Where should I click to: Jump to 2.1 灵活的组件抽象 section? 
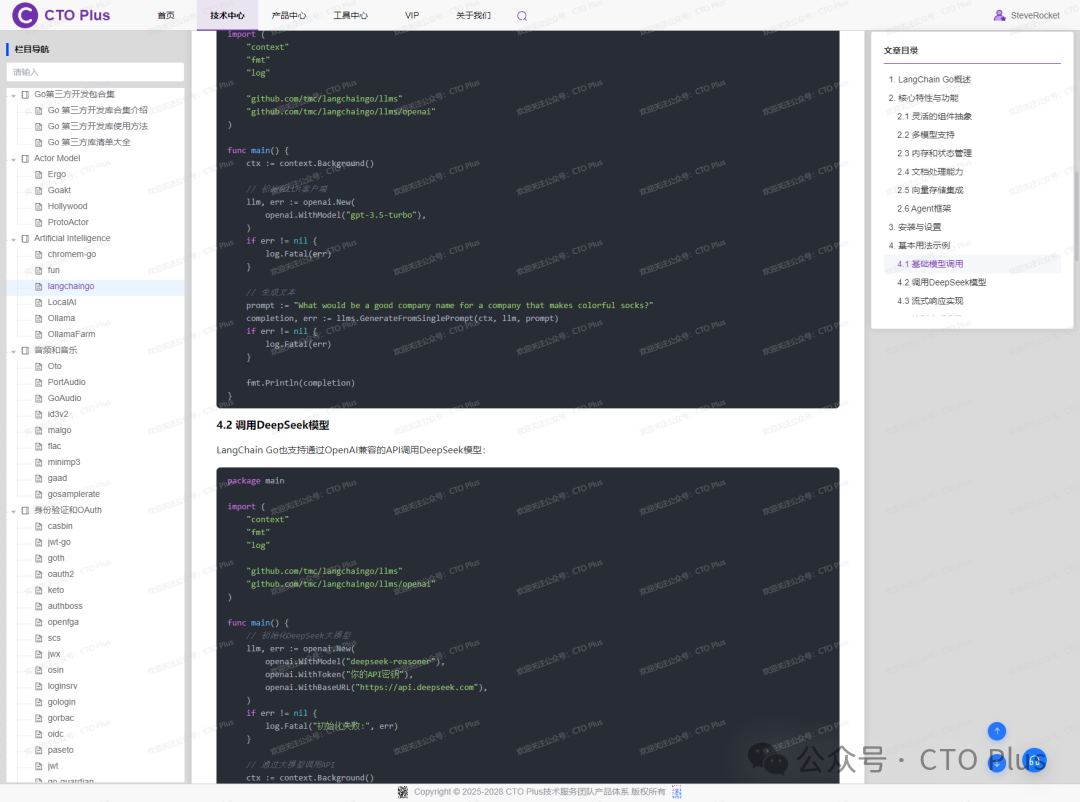click(934, 116)
